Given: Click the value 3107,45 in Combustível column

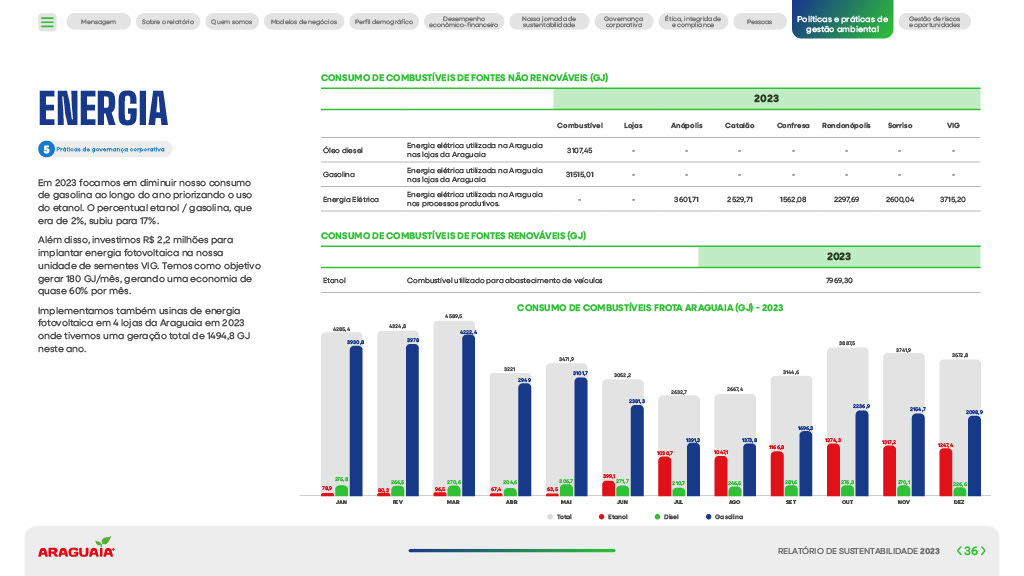Looking at the screenshot, I should tap(579, 150).
